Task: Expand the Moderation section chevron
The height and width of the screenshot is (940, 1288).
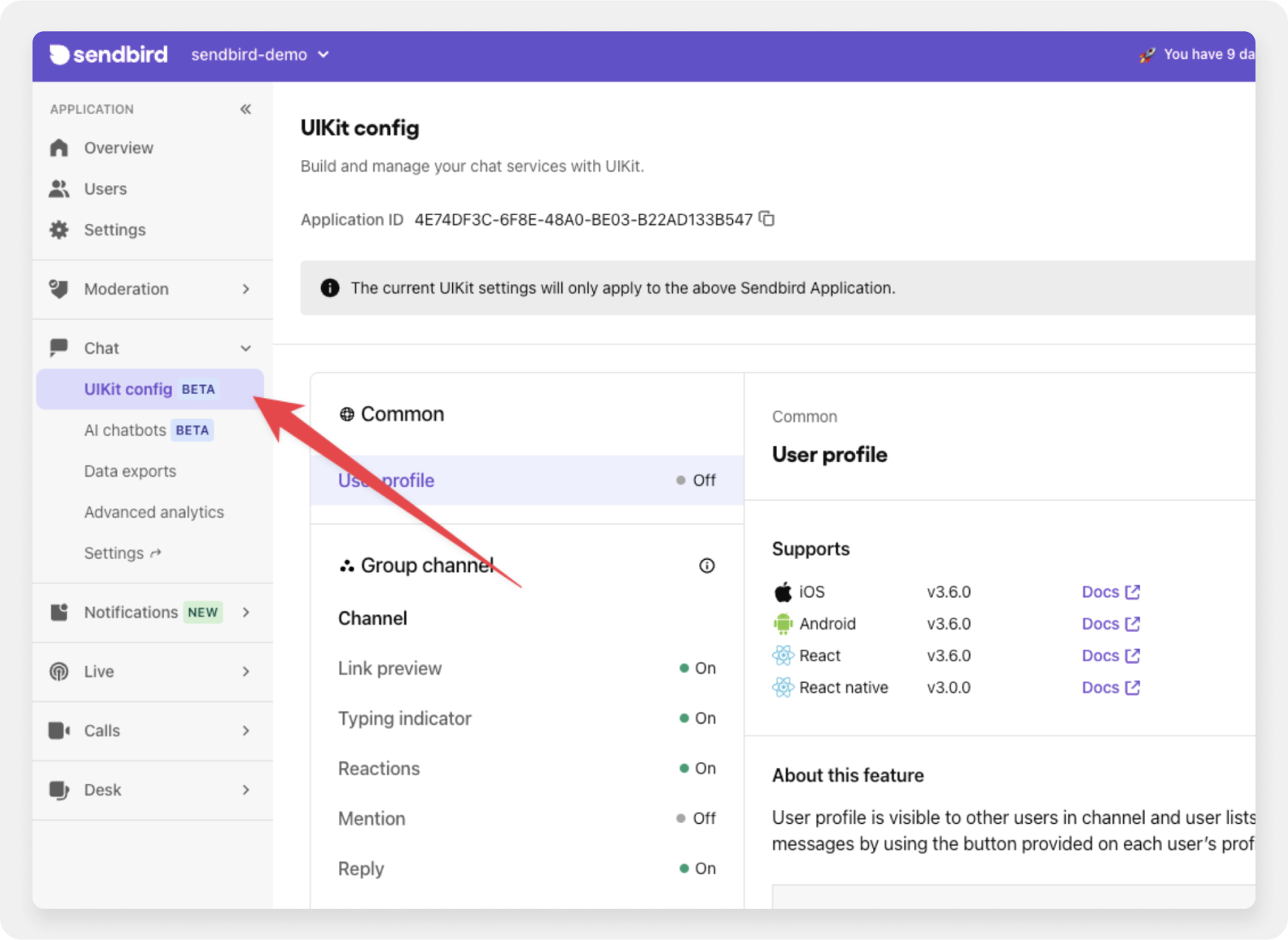Action: click(x=245, y=289)
